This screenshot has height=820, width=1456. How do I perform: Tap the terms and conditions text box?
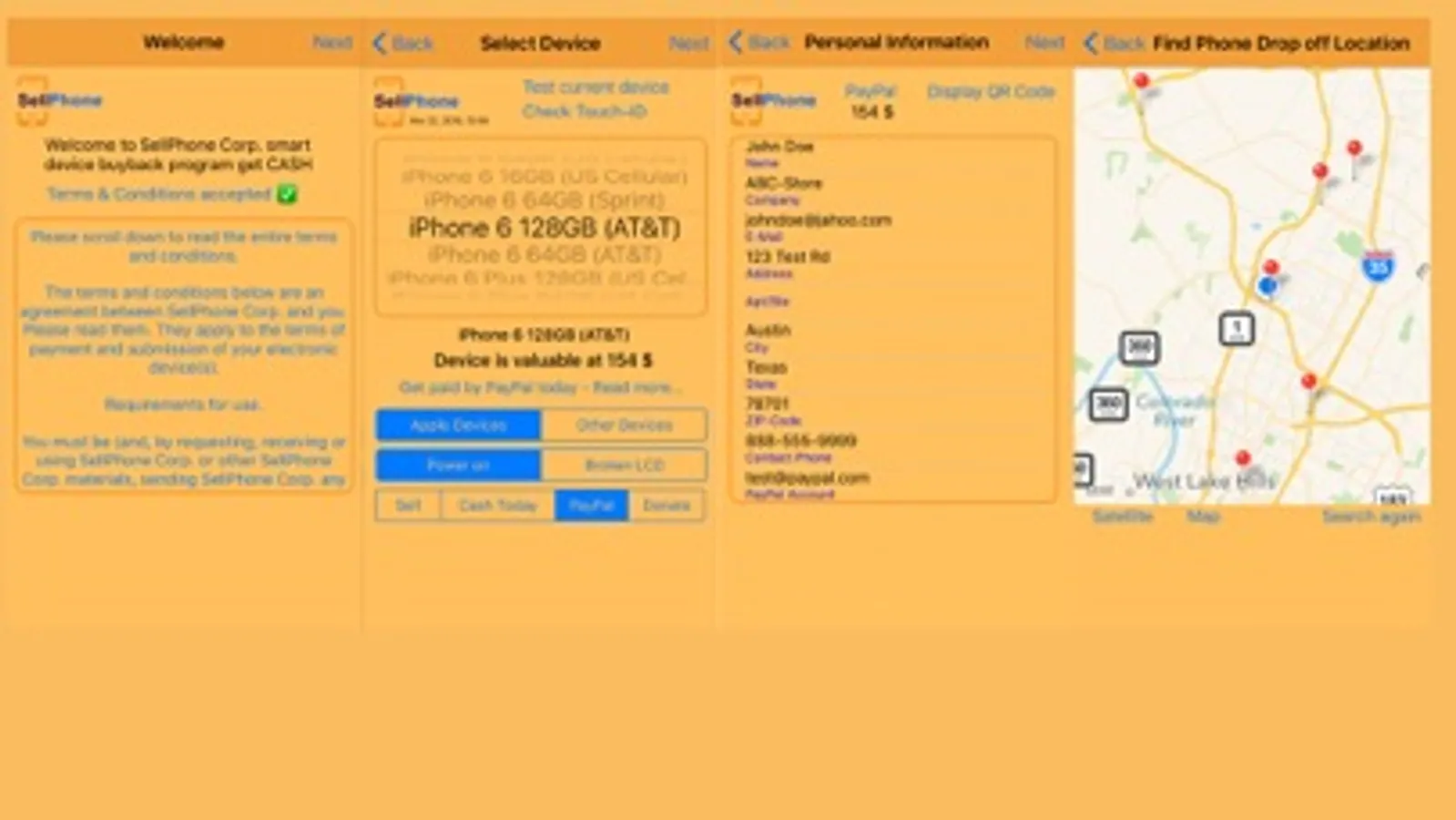[183, 355]
